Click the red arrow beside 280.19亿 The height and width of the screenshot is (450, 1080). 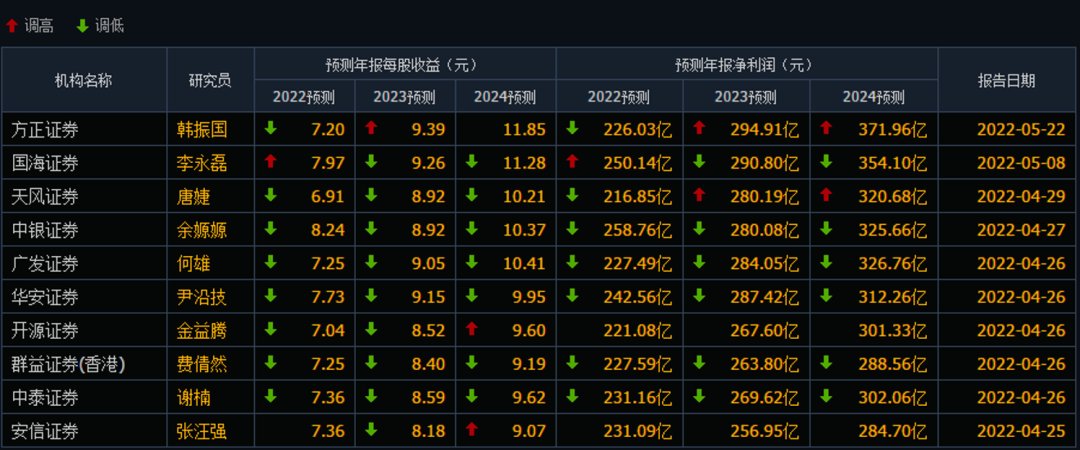(699, 196)
